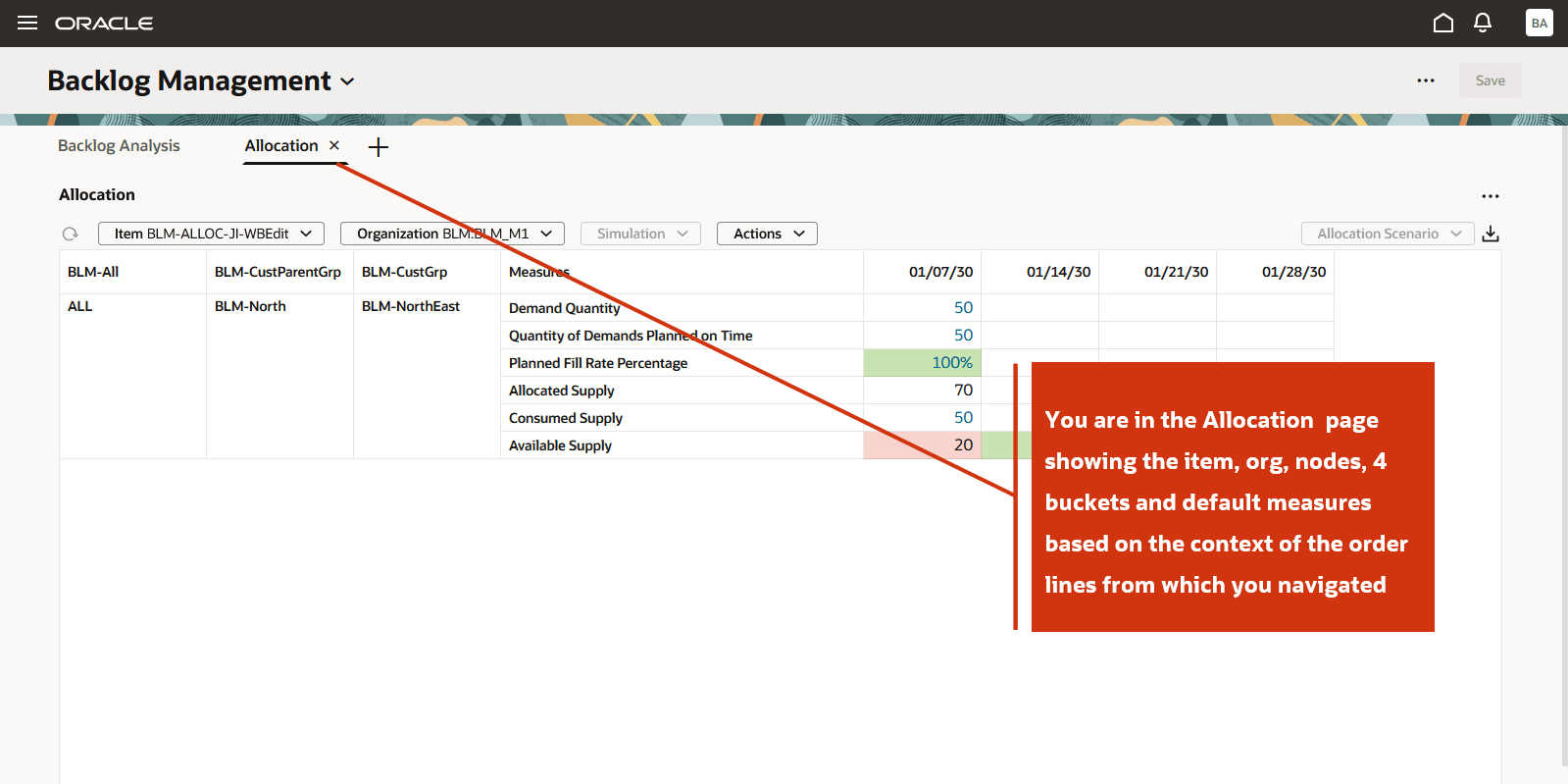
Task: Click Quantity of Demands Planned on Time value 50
Action: coord(963,336)
